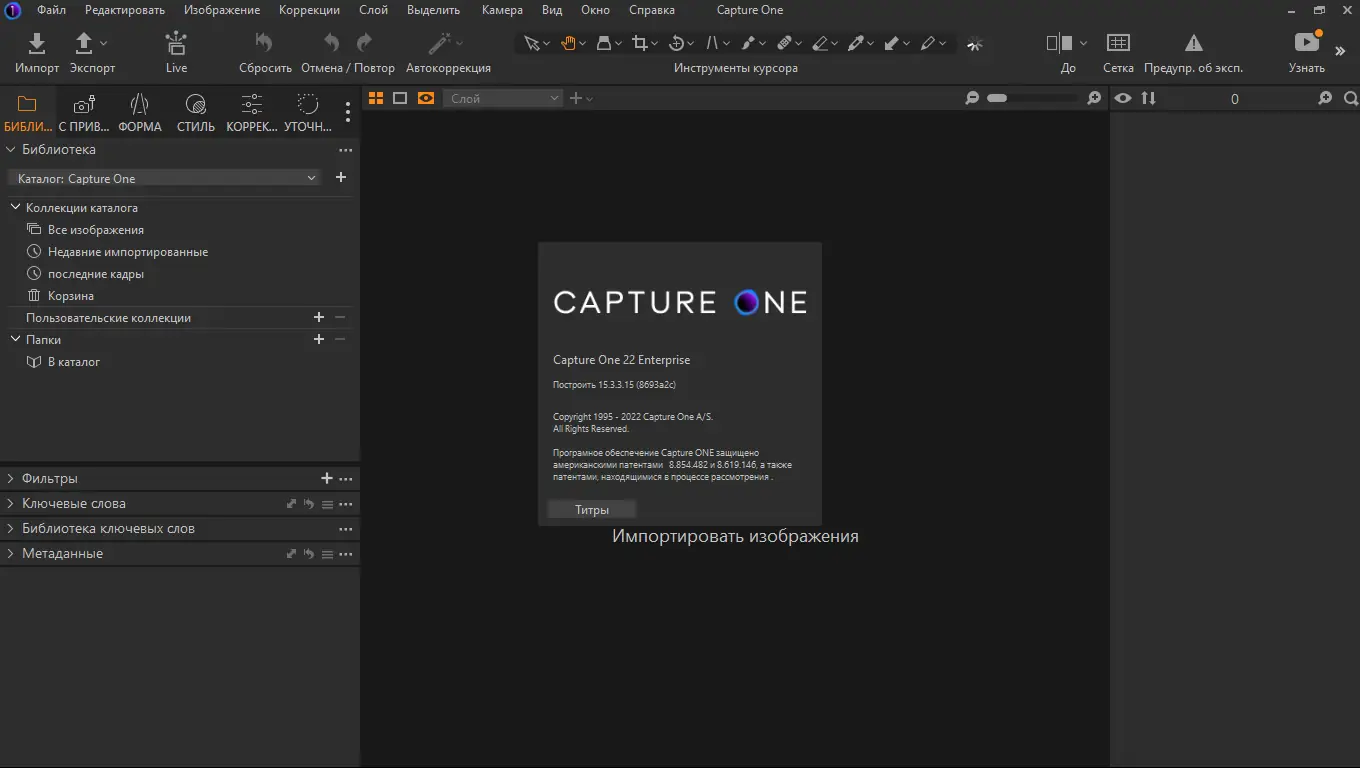Click the Титры button in About dialog
The width and height of the screenshot is (1360, 768).
coord(592,510)
